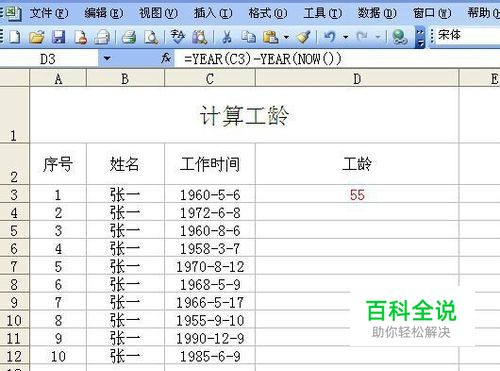Open the Paste options dropdown arrow
500x371 pixels.
click(x=286, y=37)
